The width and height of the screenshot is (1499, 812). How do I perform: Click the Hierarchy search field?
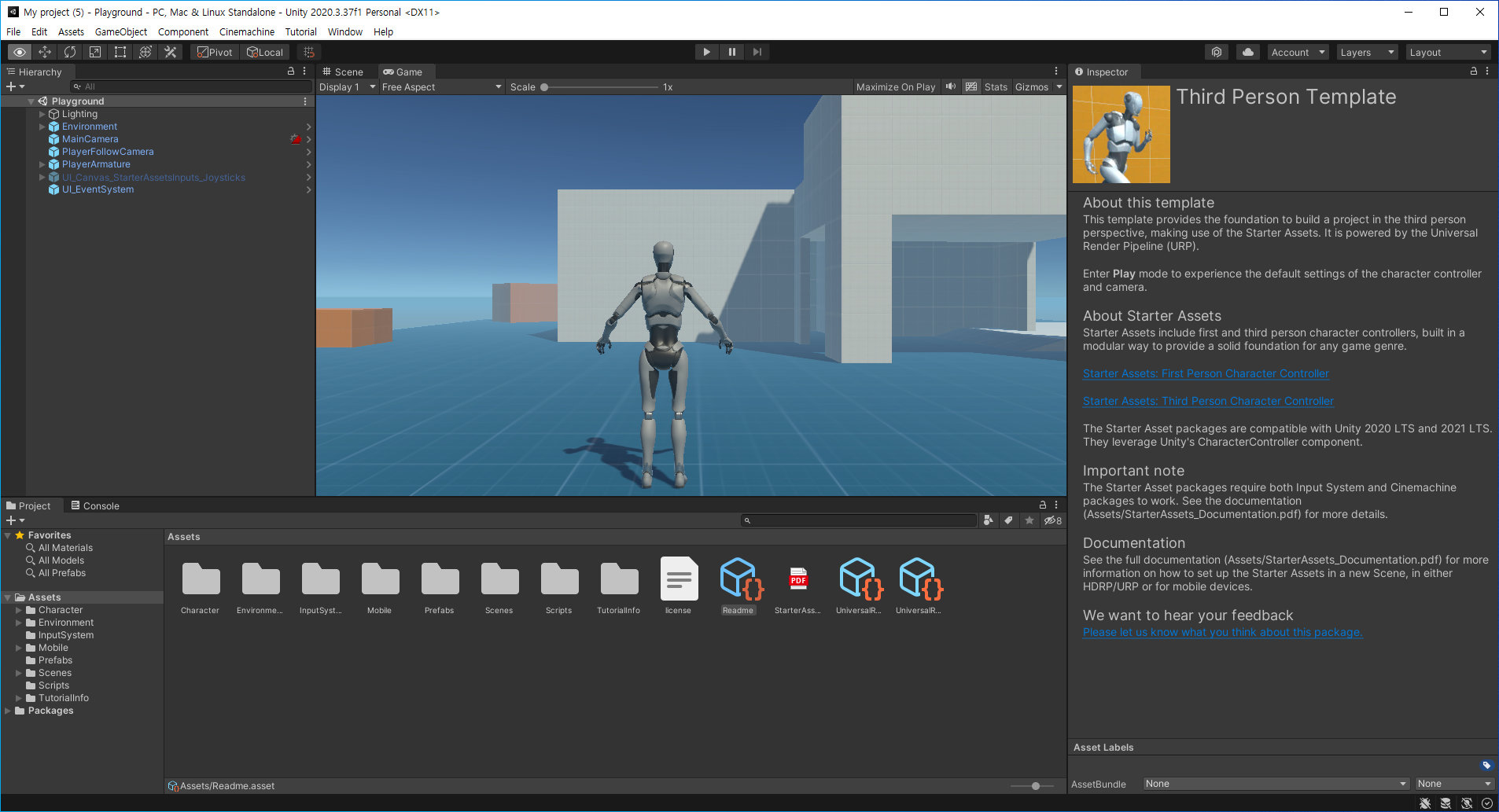[191, 86]
